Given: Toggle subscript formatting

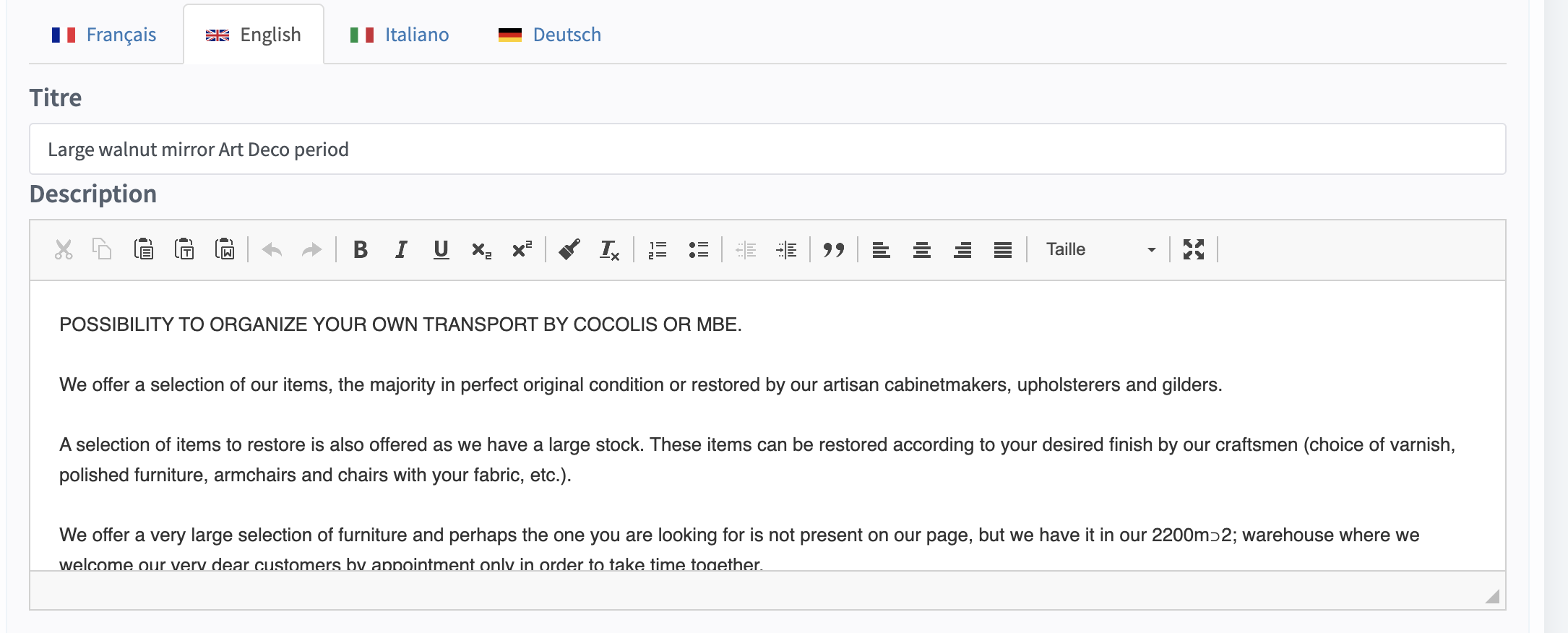Looking at the screenshot, I should tap(481, 250).
